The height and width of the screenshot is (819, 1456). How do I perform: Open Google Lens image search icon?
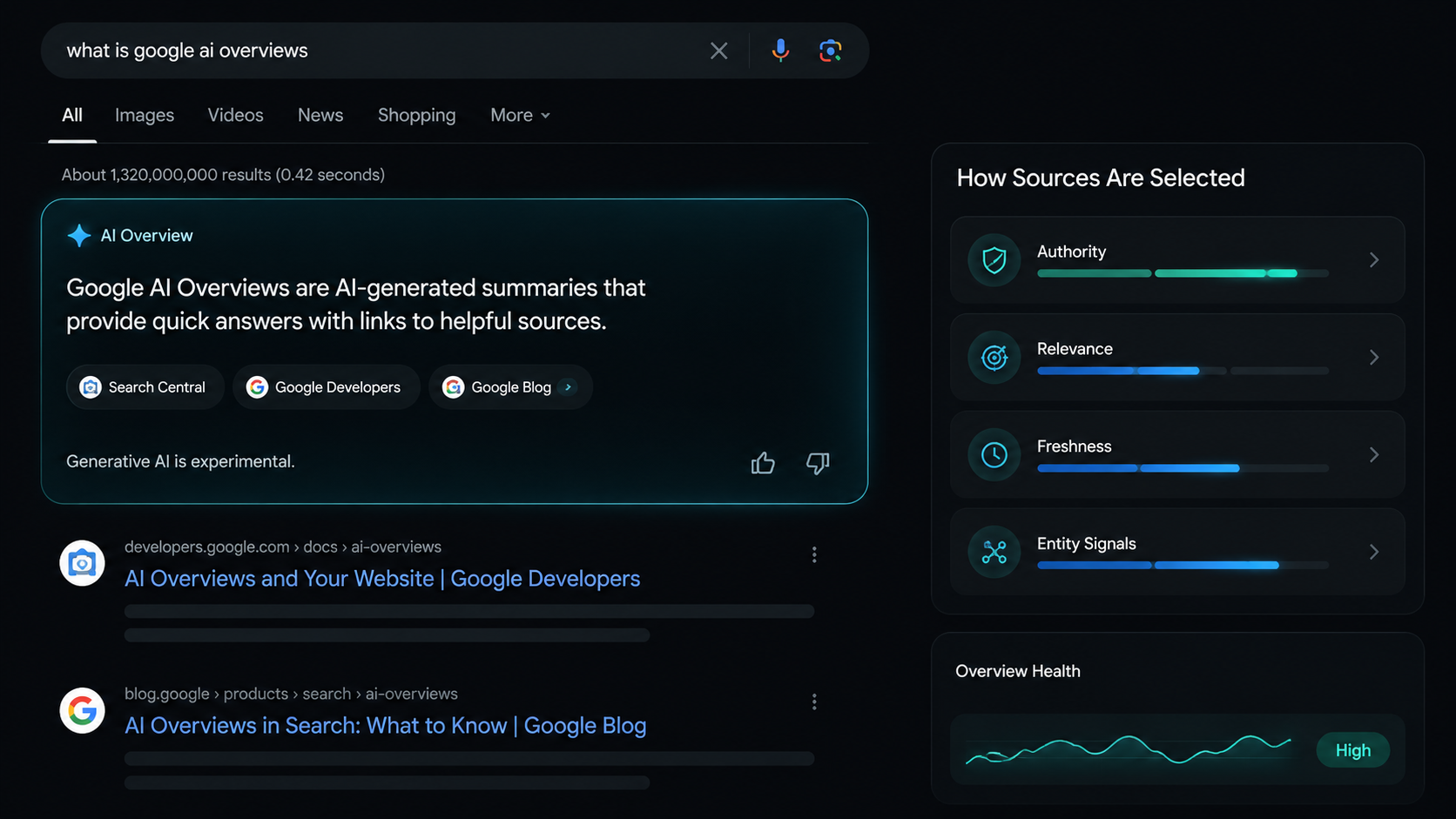pos(830,50)
